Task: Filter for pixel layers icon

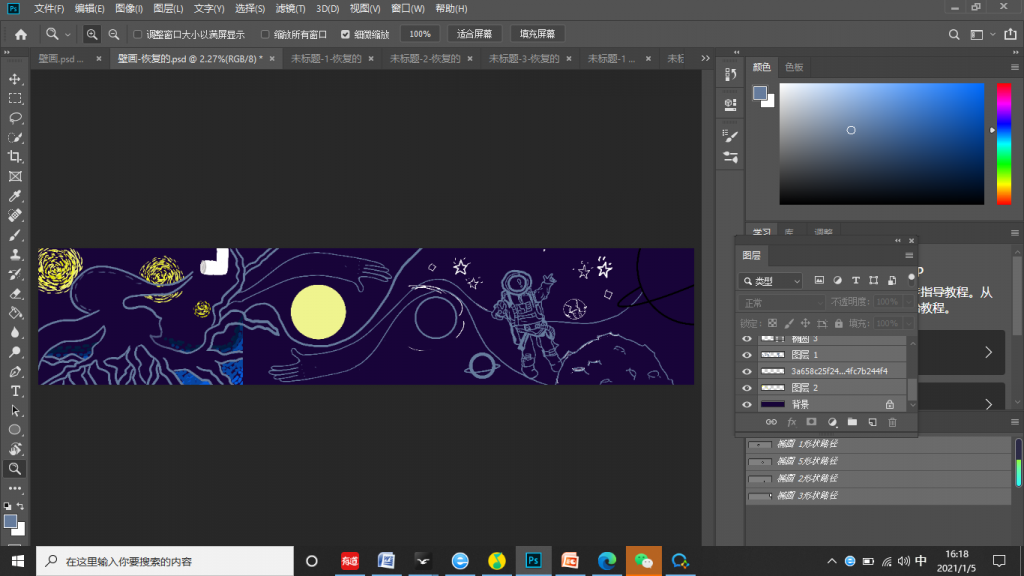Action: click(x=819, y=281)
